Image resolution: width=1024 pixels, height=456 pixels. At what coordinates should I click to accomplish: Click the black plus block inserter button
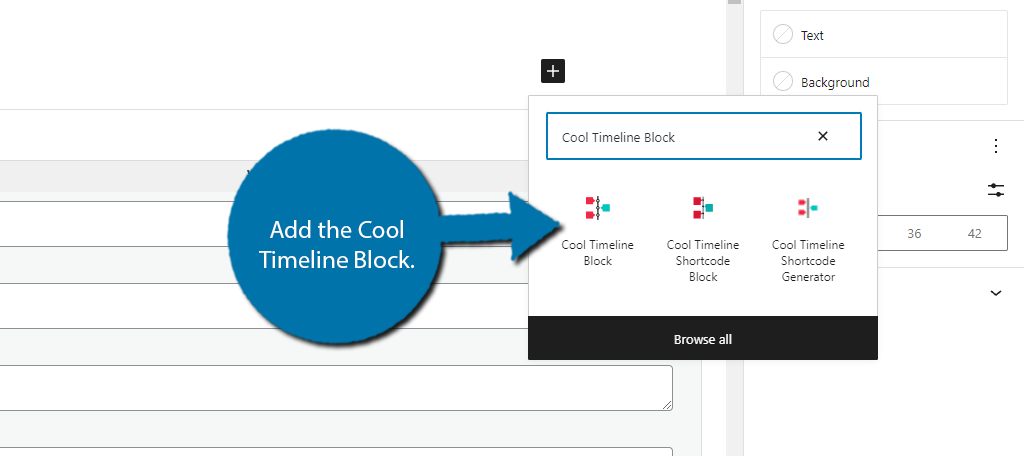click(x=553, y=71)
